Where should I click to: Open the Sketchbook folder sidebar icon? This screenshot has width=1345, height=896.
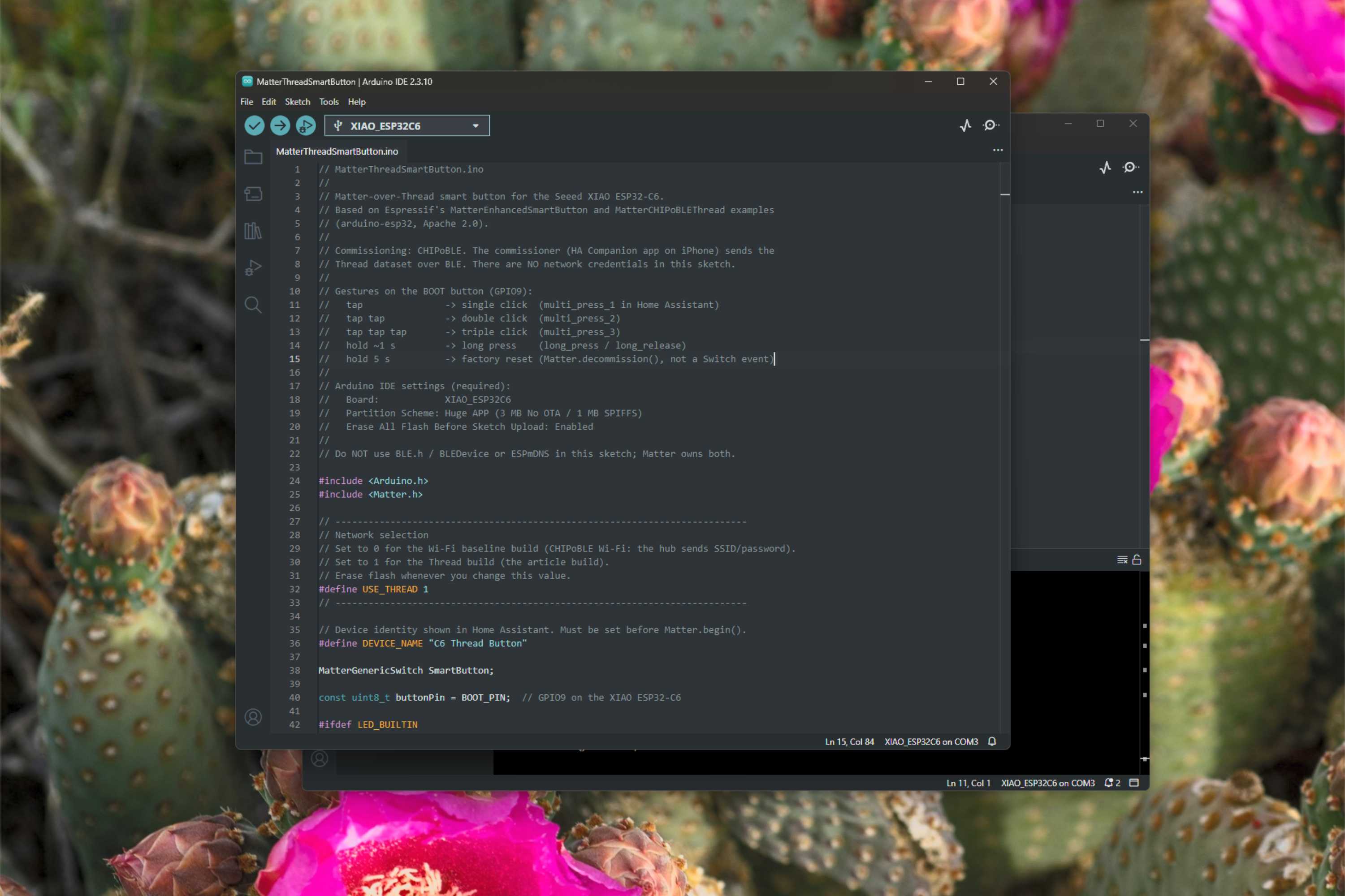tap(253, 157)
